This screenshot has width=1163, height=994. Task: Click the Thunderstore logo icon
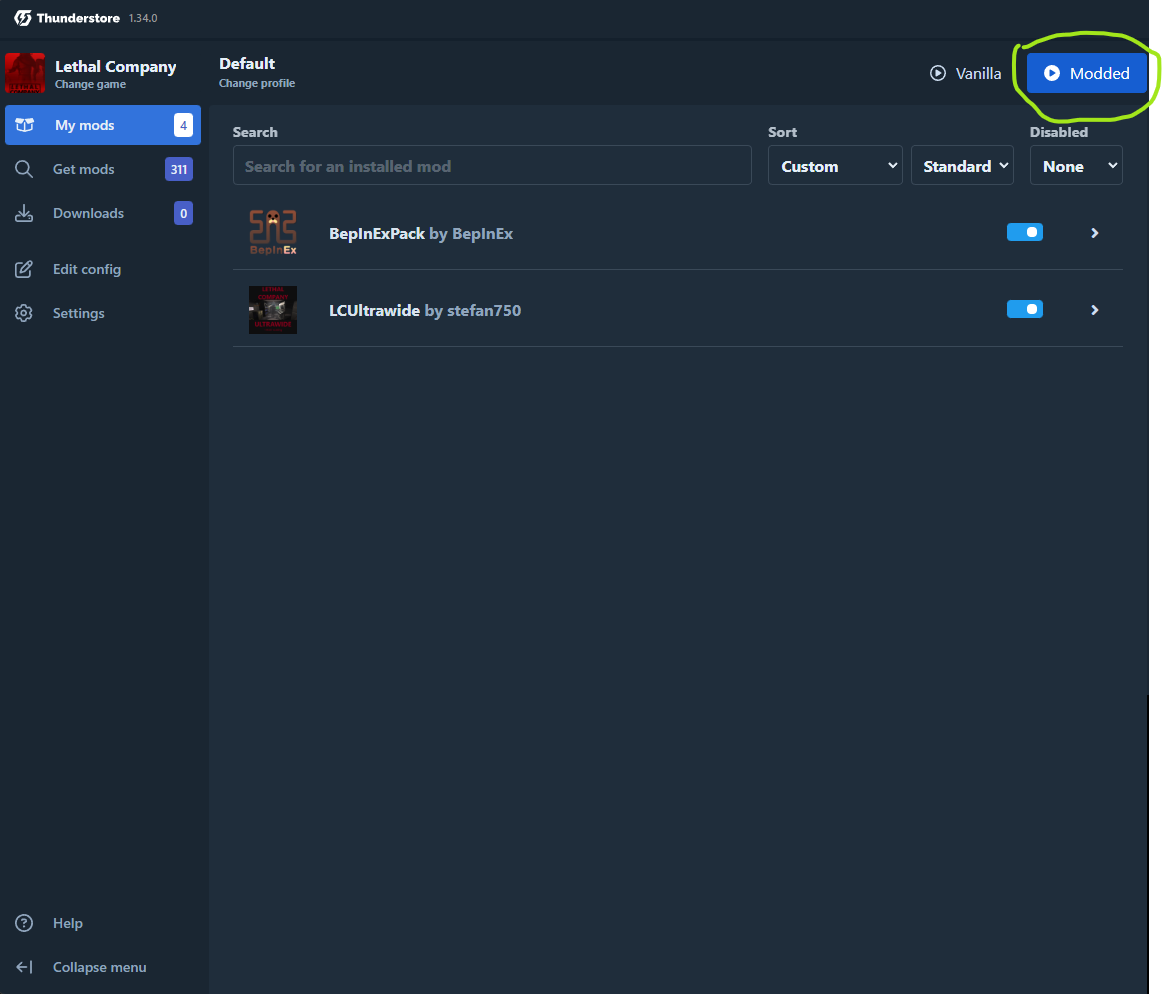23,18
